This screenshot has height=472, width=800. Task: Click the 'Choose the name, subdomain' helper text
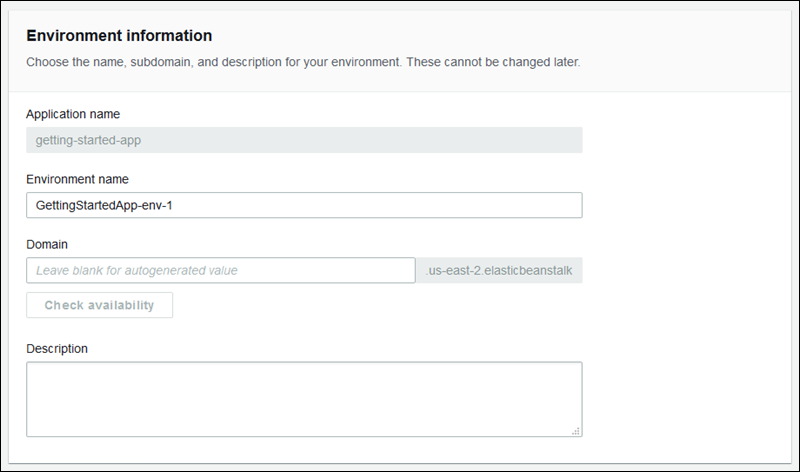pos(180,62)
